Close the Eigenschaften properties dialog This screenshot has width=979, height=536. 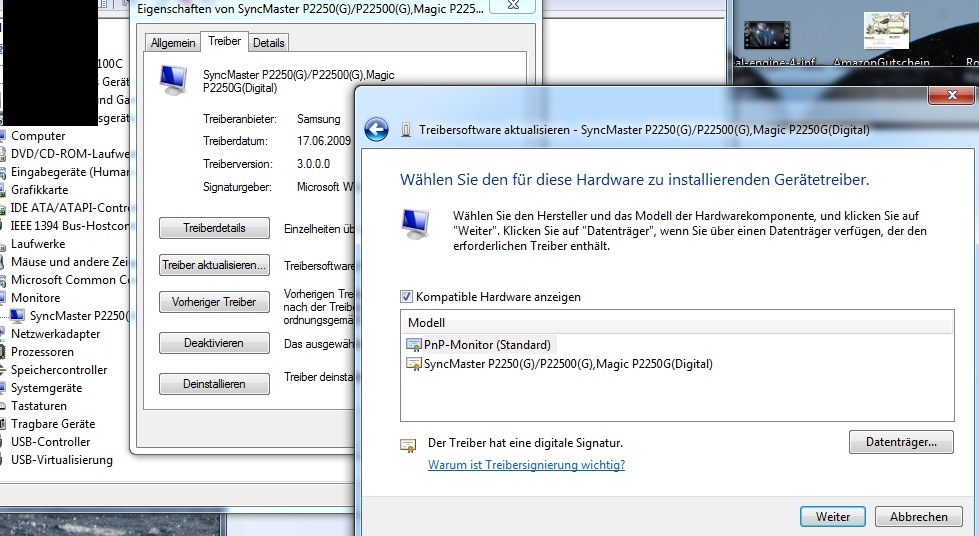(513, 5)
